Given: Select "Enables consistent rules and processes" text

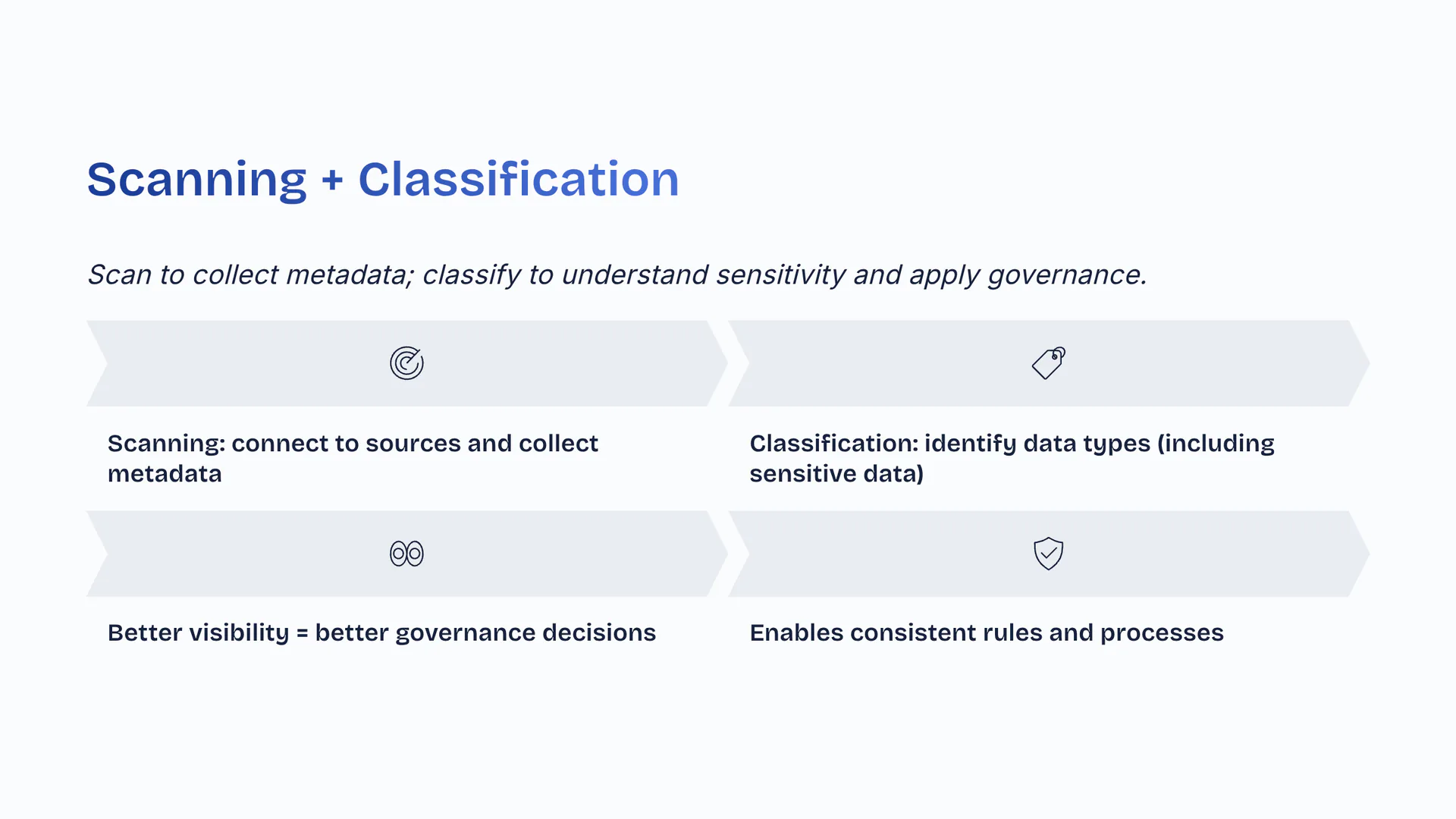Looking at the screenshot, I should [986, 633].
